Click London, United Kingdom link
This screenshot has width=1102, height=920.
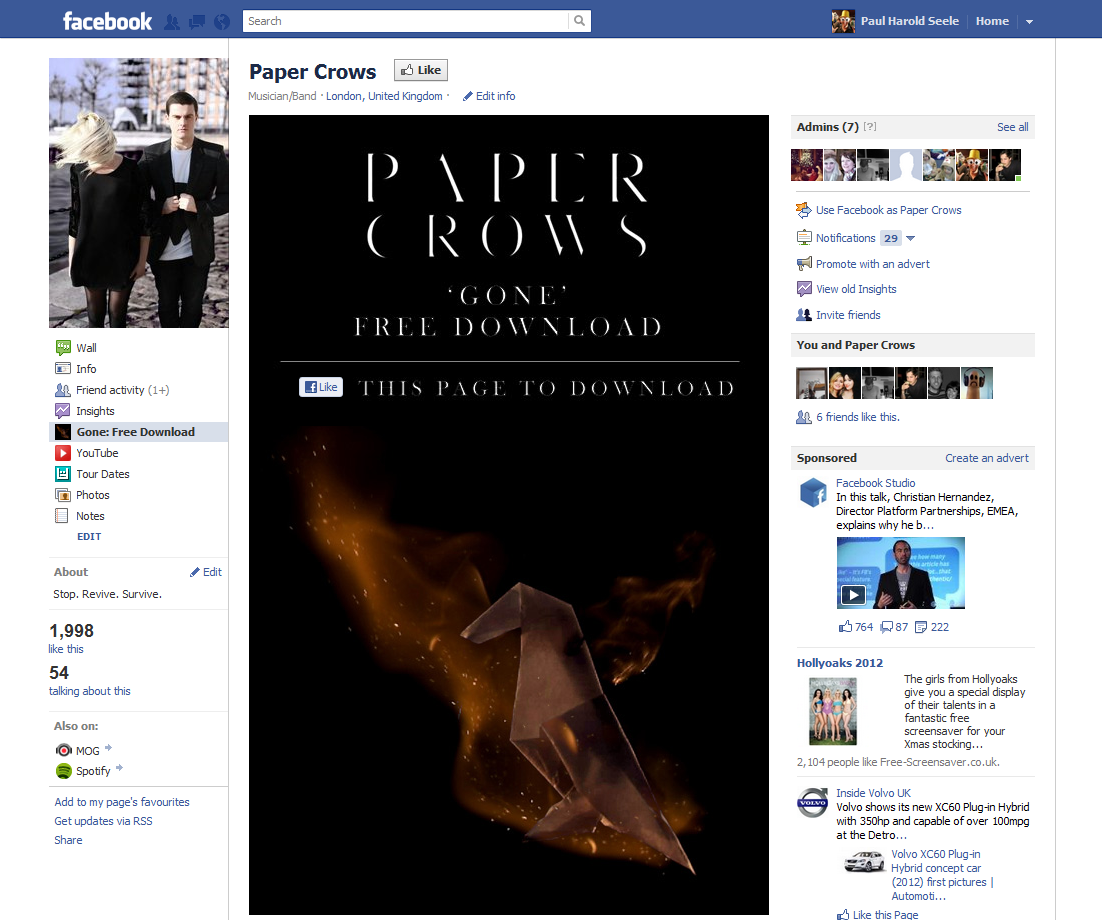pyautogui.click(x=384, y=96)
